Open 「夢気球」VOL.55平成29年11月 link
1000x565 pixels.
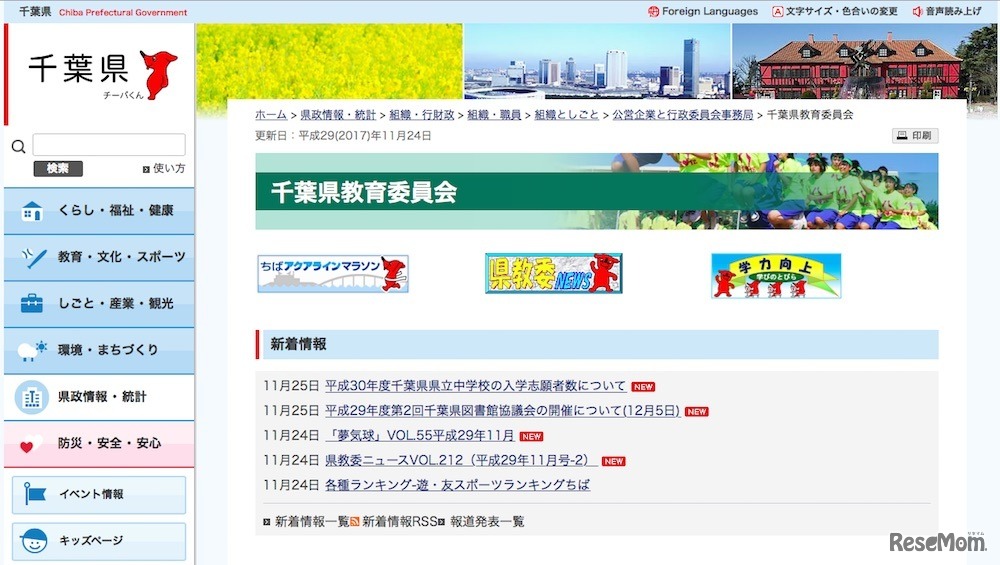[x=420, y=436]
